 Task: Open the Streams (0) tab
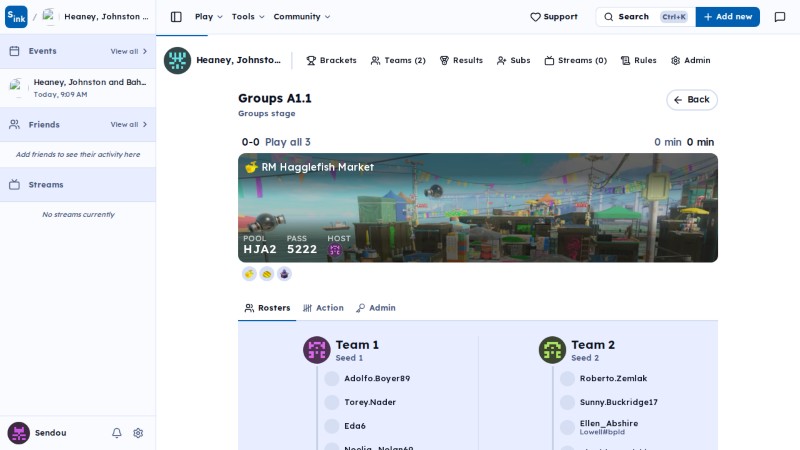576,60
